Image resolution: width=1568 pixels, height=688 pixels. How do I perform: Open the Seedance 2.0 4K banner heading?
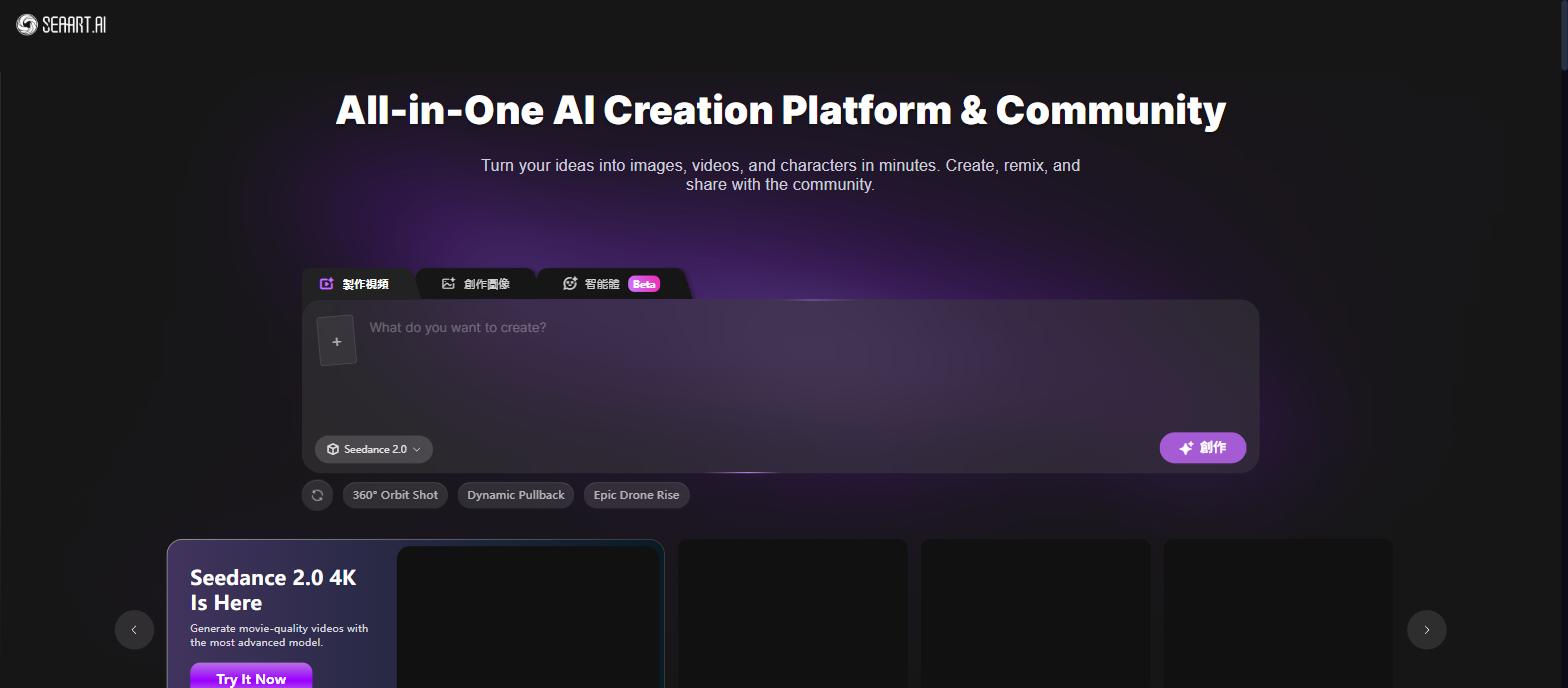pyautogui.click(x=273, y=590)
